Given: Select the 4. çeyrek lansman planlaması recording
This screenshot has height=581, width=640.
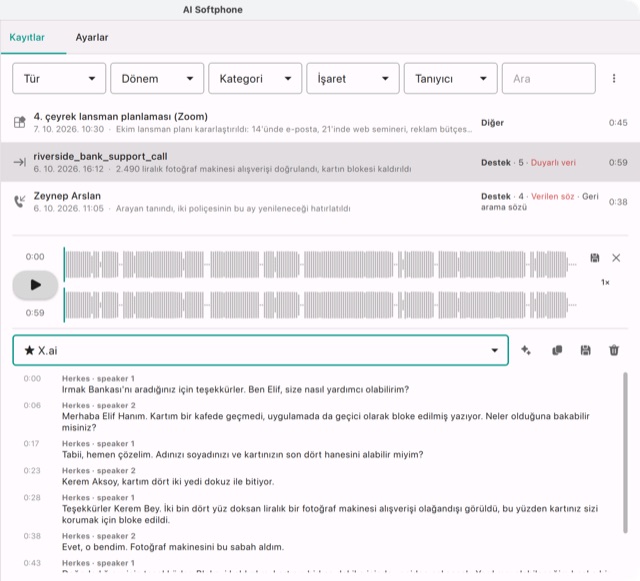Looking at the screenshot, I should coord(320,122).
